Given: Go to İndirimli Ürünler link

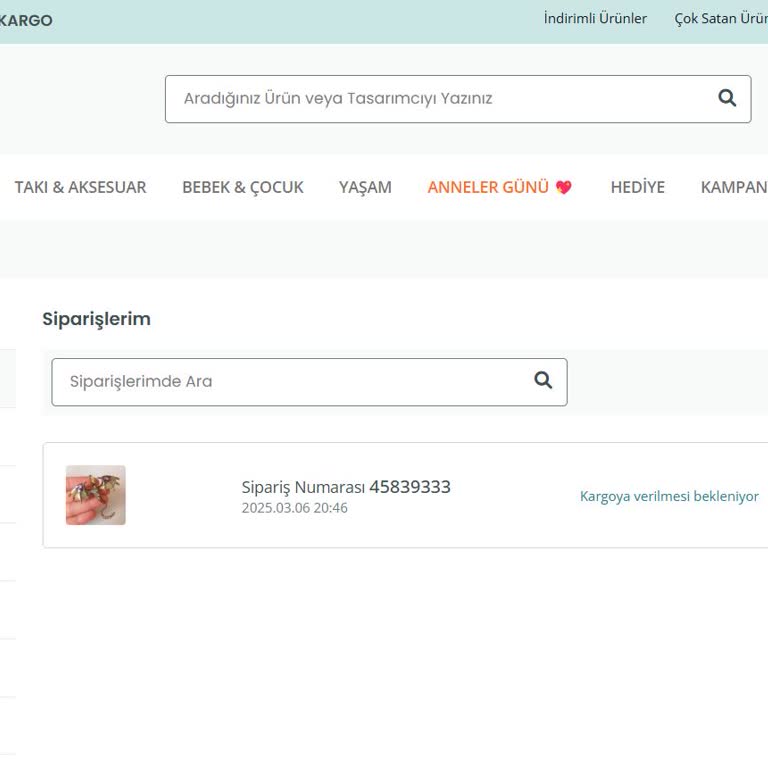Looking at the screenshot, I should pyautogui.click(x=595, y=19).
